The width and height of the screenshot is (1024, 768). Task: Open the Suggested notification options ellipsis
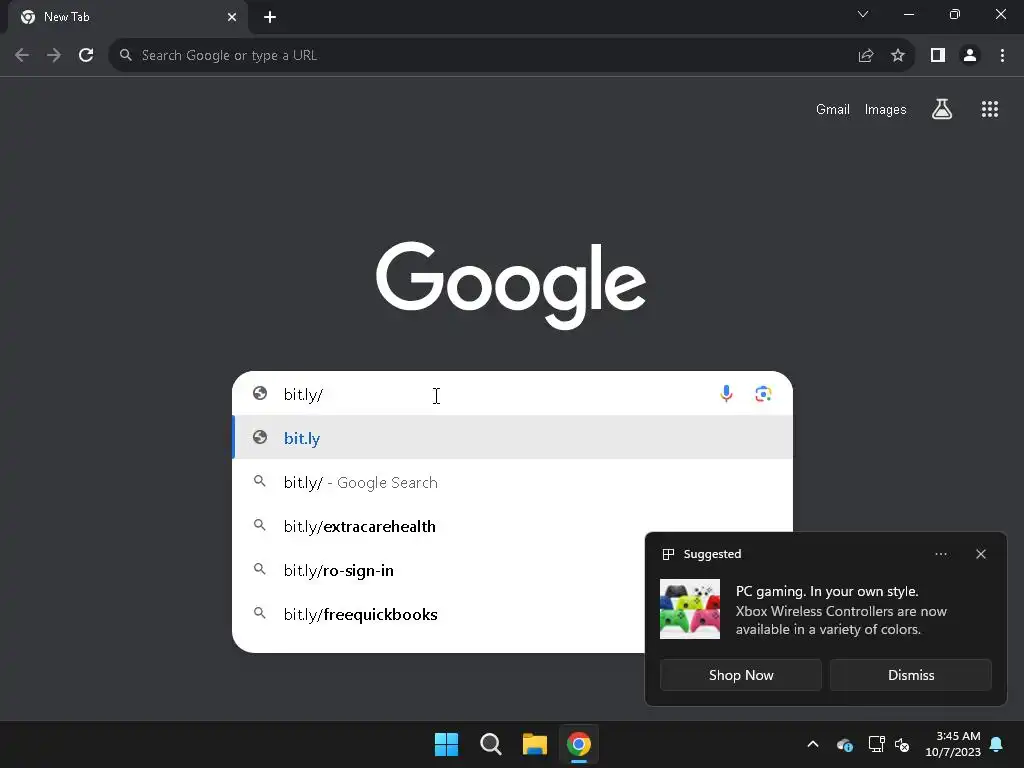point(940,554)
